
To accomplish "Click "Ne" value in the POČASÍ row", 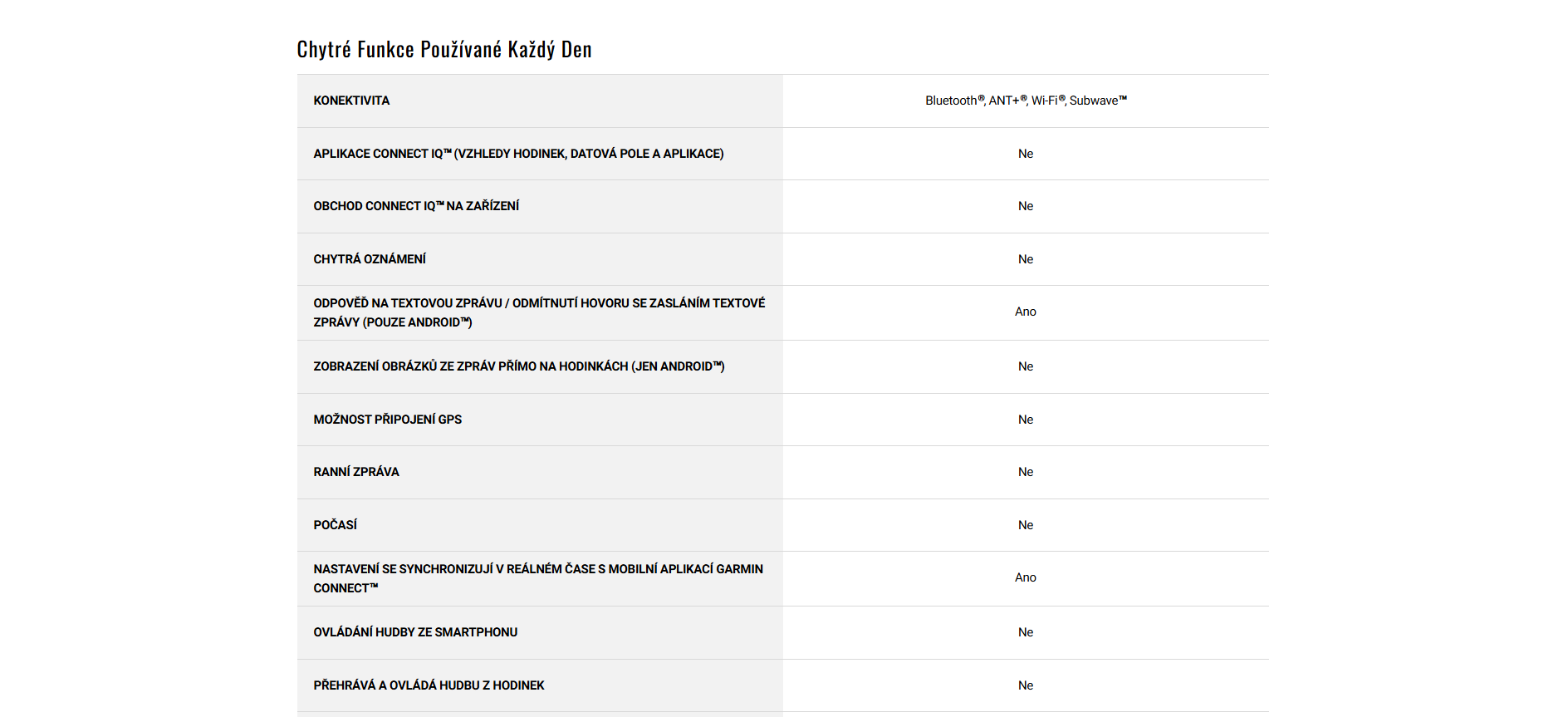I will (1026, 525).
